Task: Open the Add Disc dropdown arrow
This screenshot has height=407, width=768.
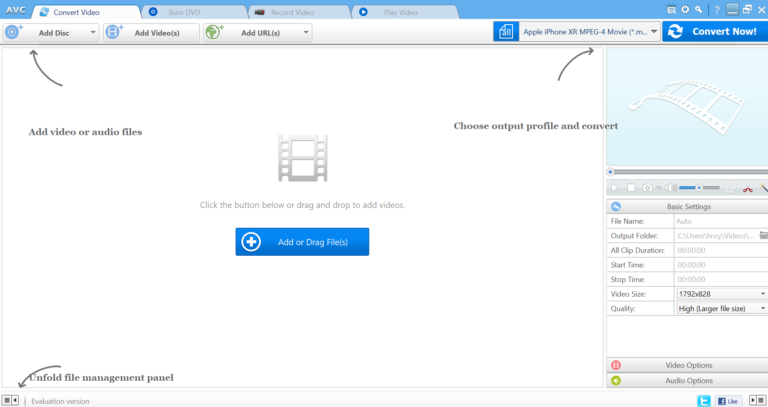Action: point(93,32)
